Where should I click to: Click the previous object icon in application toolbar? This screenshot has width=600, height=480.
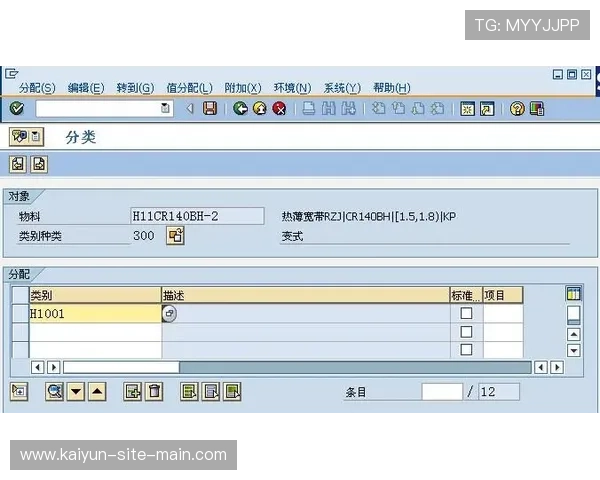18,164
